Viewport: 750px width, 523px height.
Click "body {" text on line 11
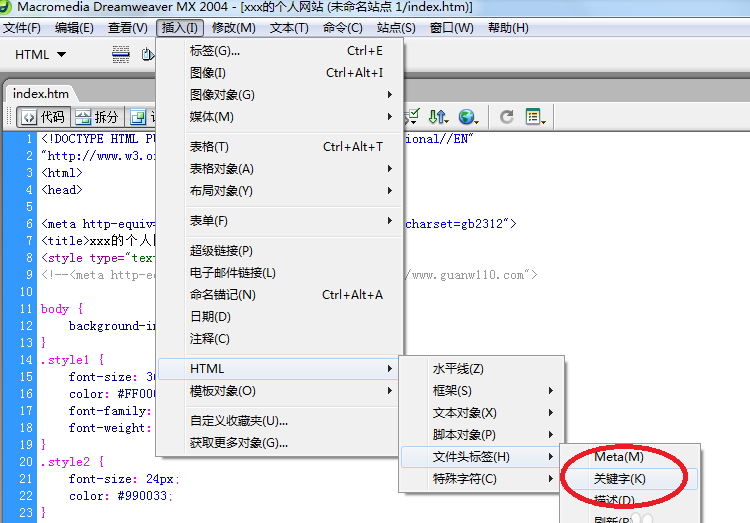point(62,309)
